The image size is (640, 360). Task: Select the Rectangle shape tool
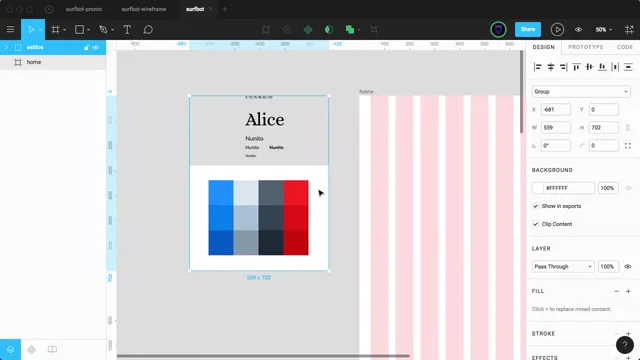[79, 29]
